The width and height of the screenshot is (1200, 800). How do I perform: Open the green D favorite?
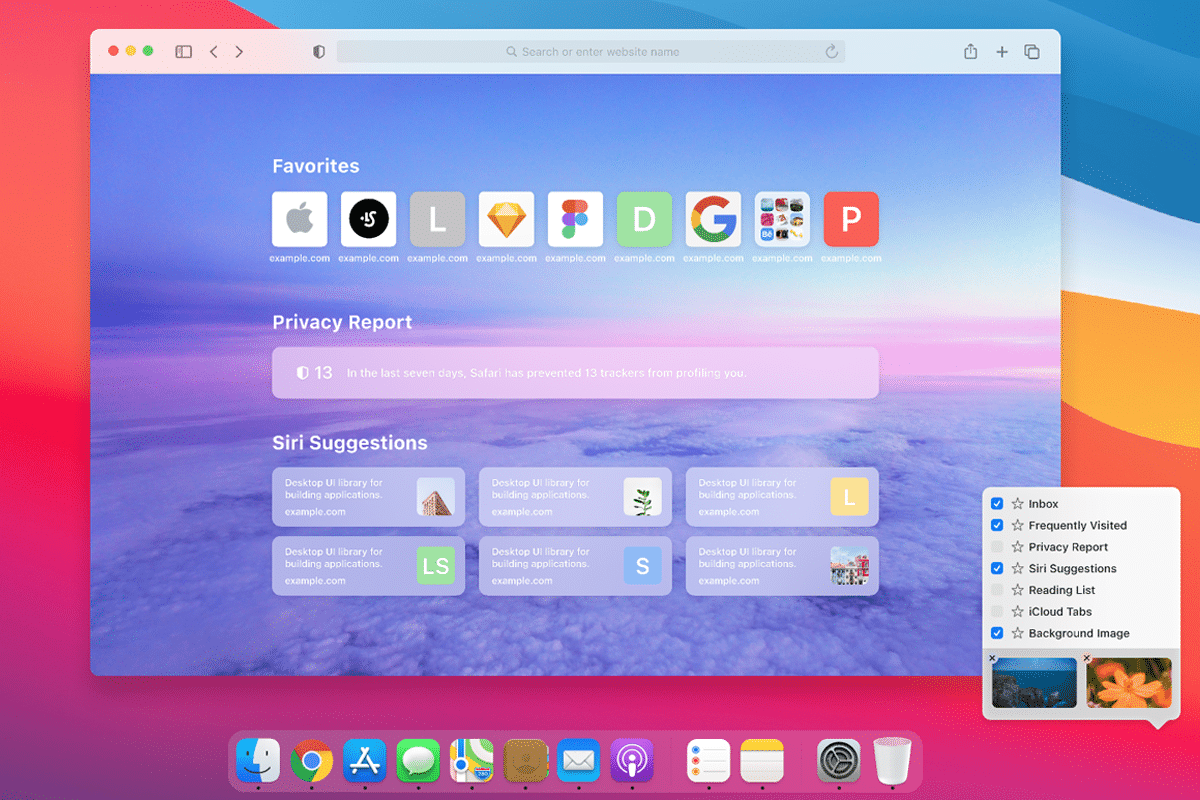click(644, 219)
